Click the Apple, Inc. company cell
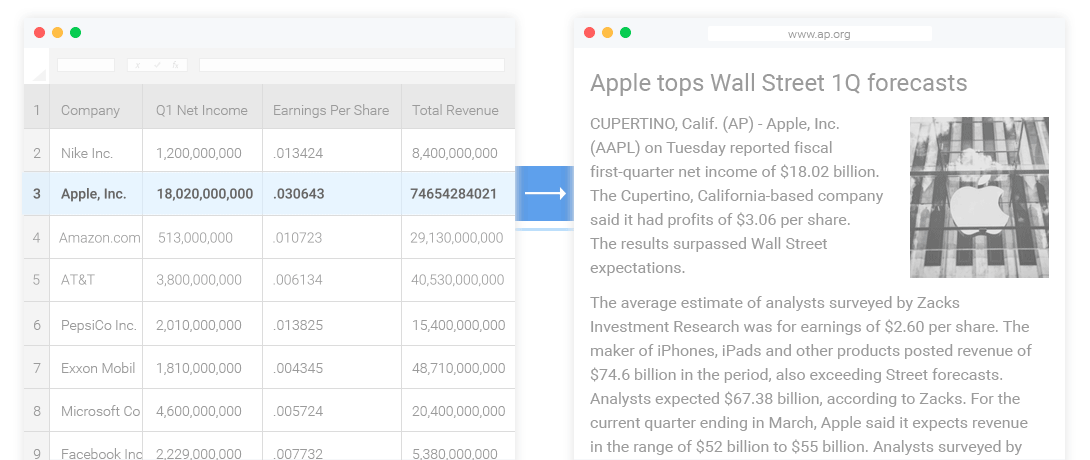This screenshot has width=1090, height=460. tap(93, 193)
